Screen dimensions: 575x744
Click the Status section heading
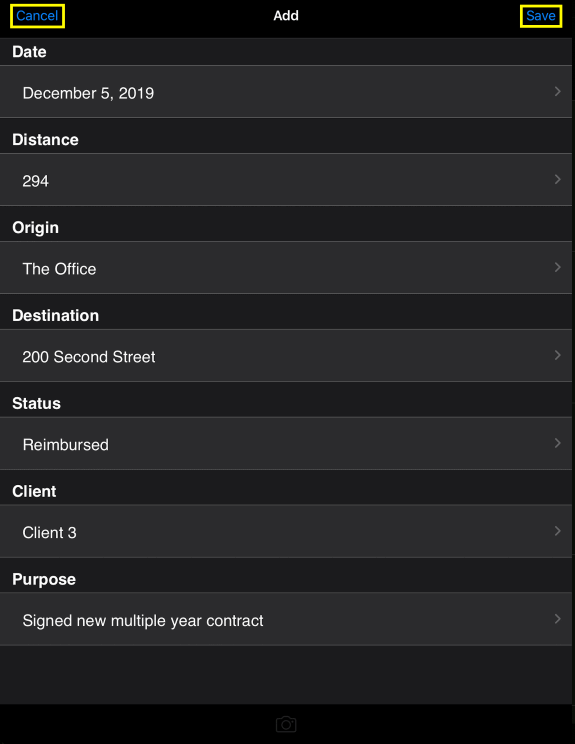(x=37, y=403)
